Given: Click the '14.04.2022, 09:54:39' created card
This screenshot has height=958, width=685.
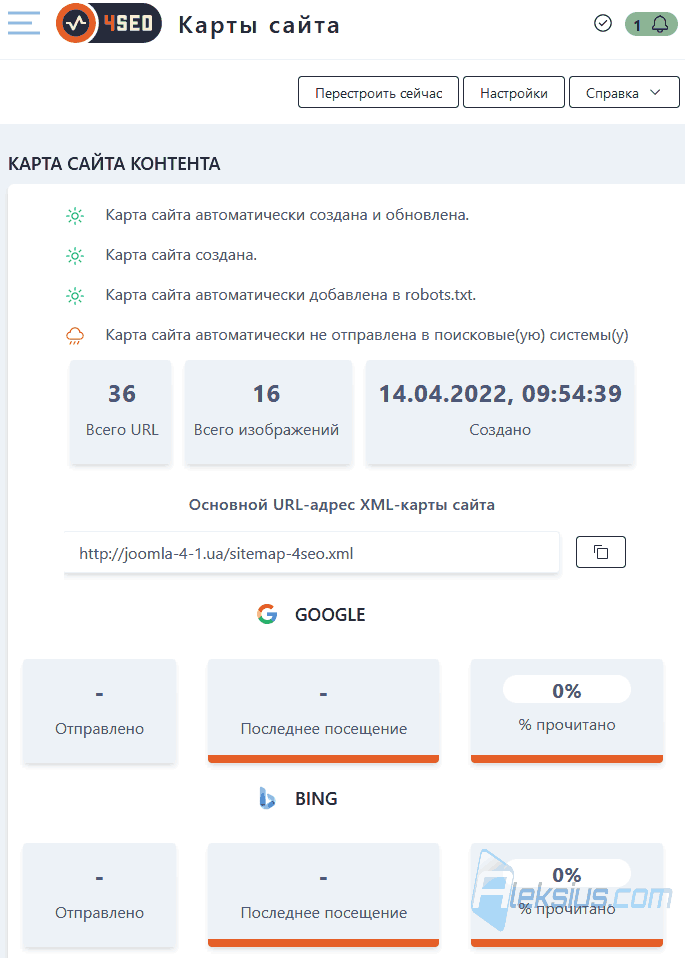Looking at the screenshot, I should pyautogui.click(x=500, y=412).
